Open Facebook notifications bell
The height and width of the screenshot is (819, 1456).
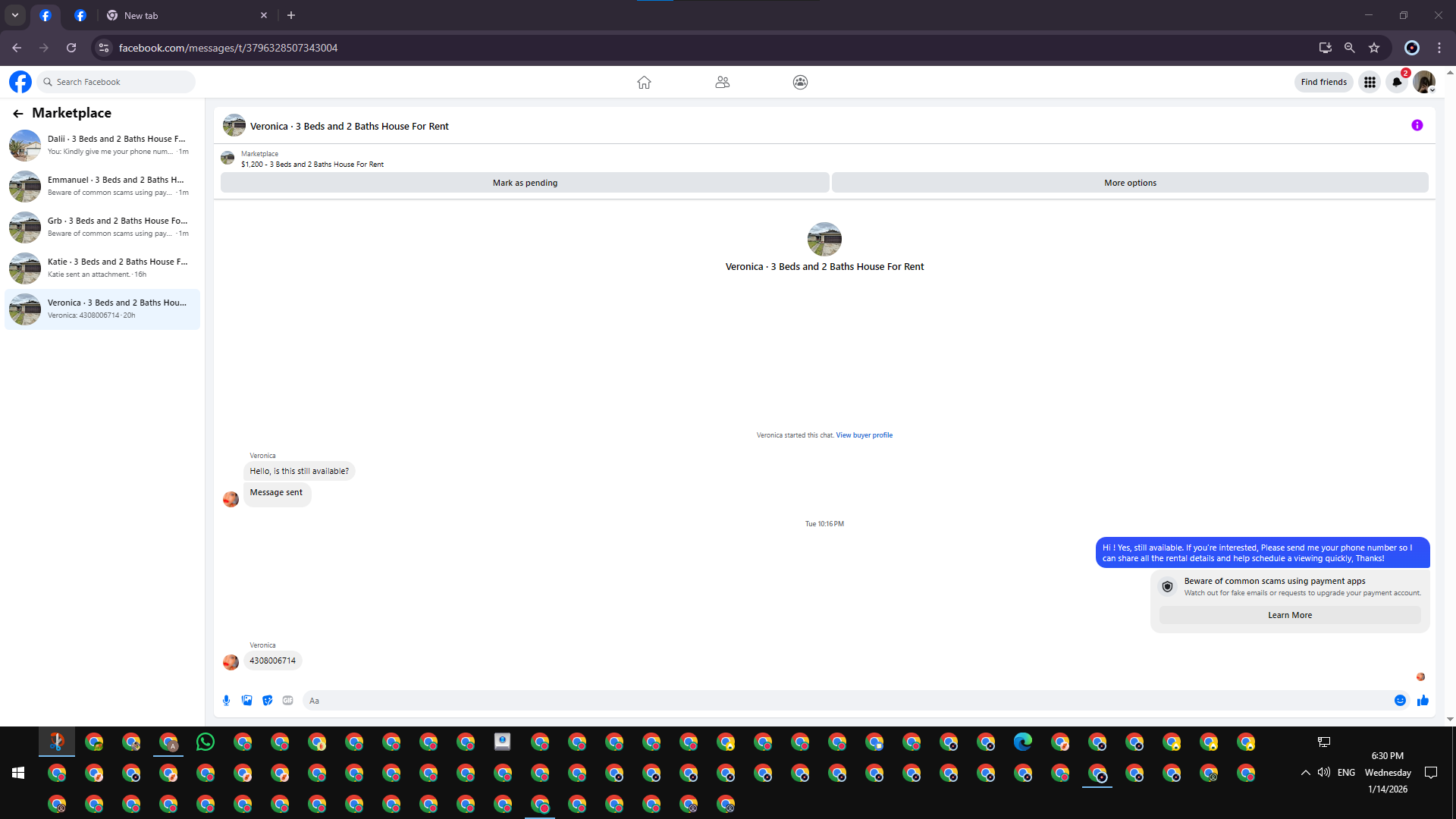point(1397,82)
